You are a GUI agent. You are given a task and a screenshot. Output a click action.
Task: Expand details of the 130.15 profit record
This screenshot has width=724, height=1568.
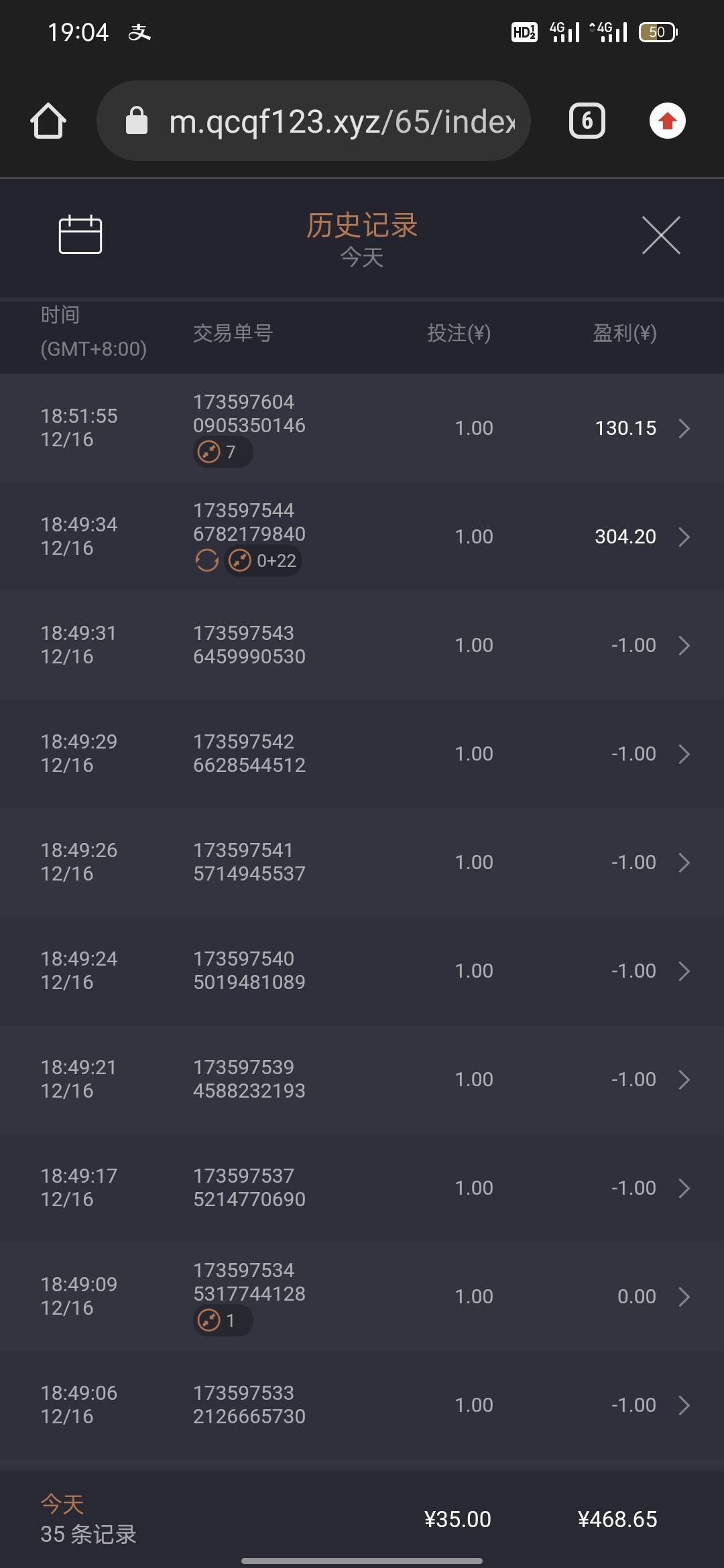(x=684, y=428)
